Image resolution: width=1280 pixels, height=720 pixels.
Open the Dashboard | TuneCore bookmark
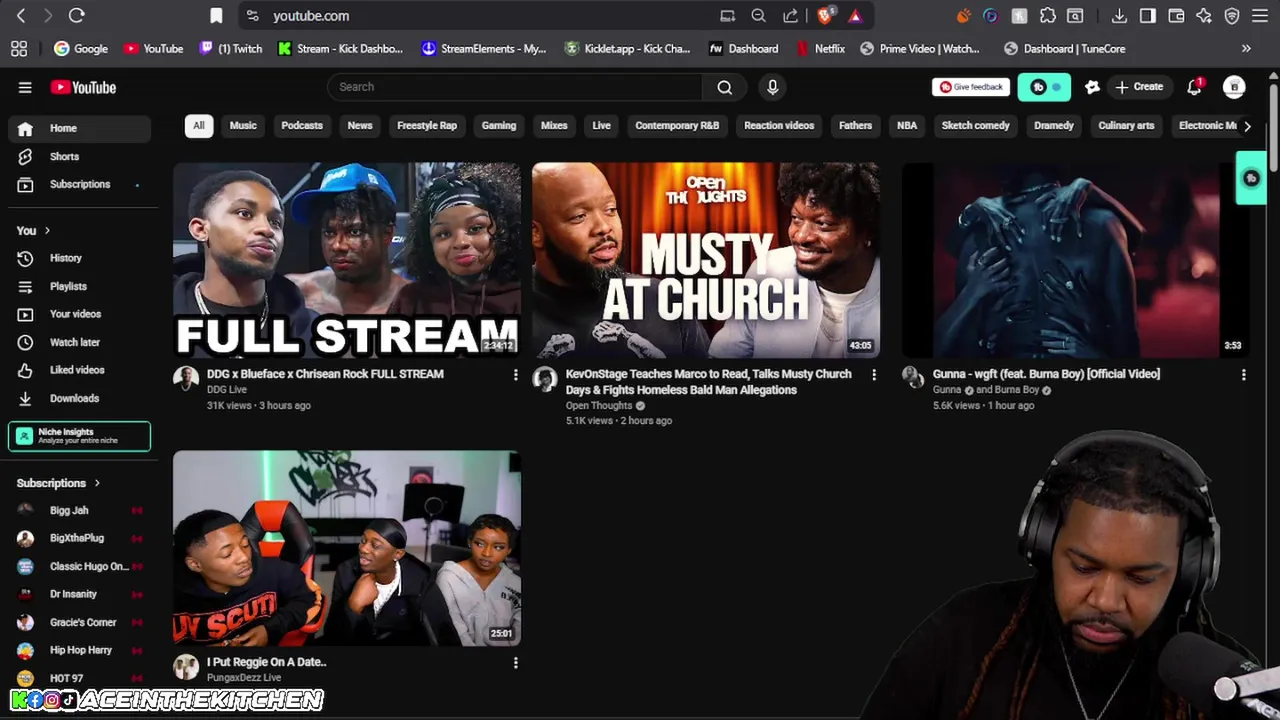[x=1065, y=48]
